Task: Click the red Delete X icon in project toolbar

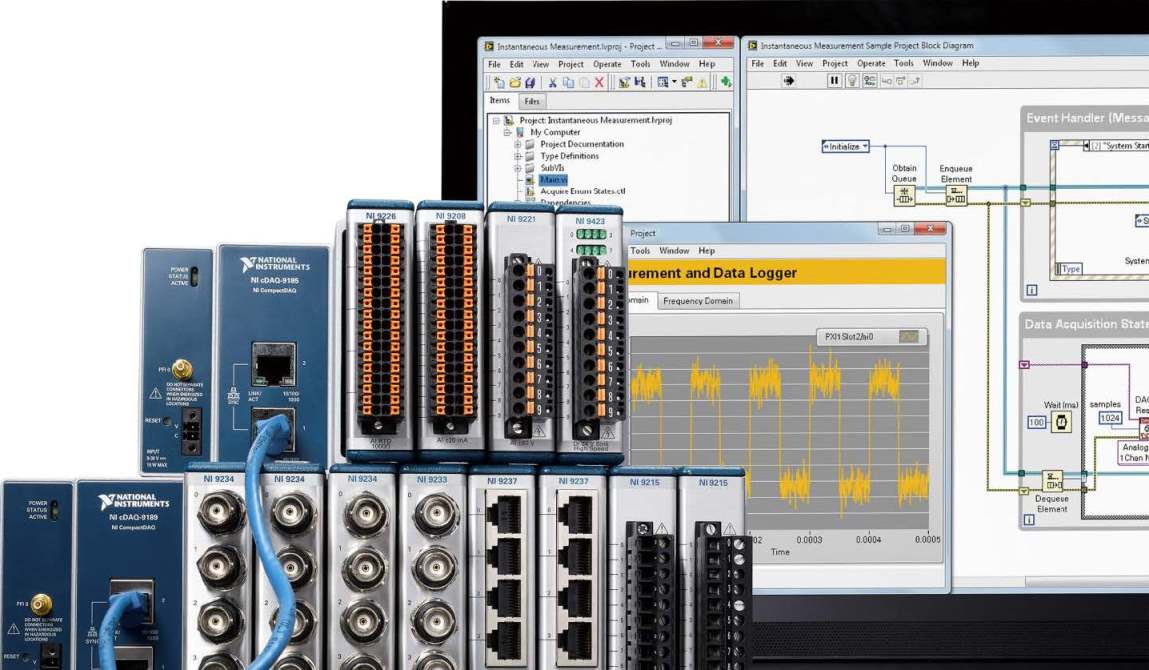Action: pyautogui.click(x=600, y=82)
